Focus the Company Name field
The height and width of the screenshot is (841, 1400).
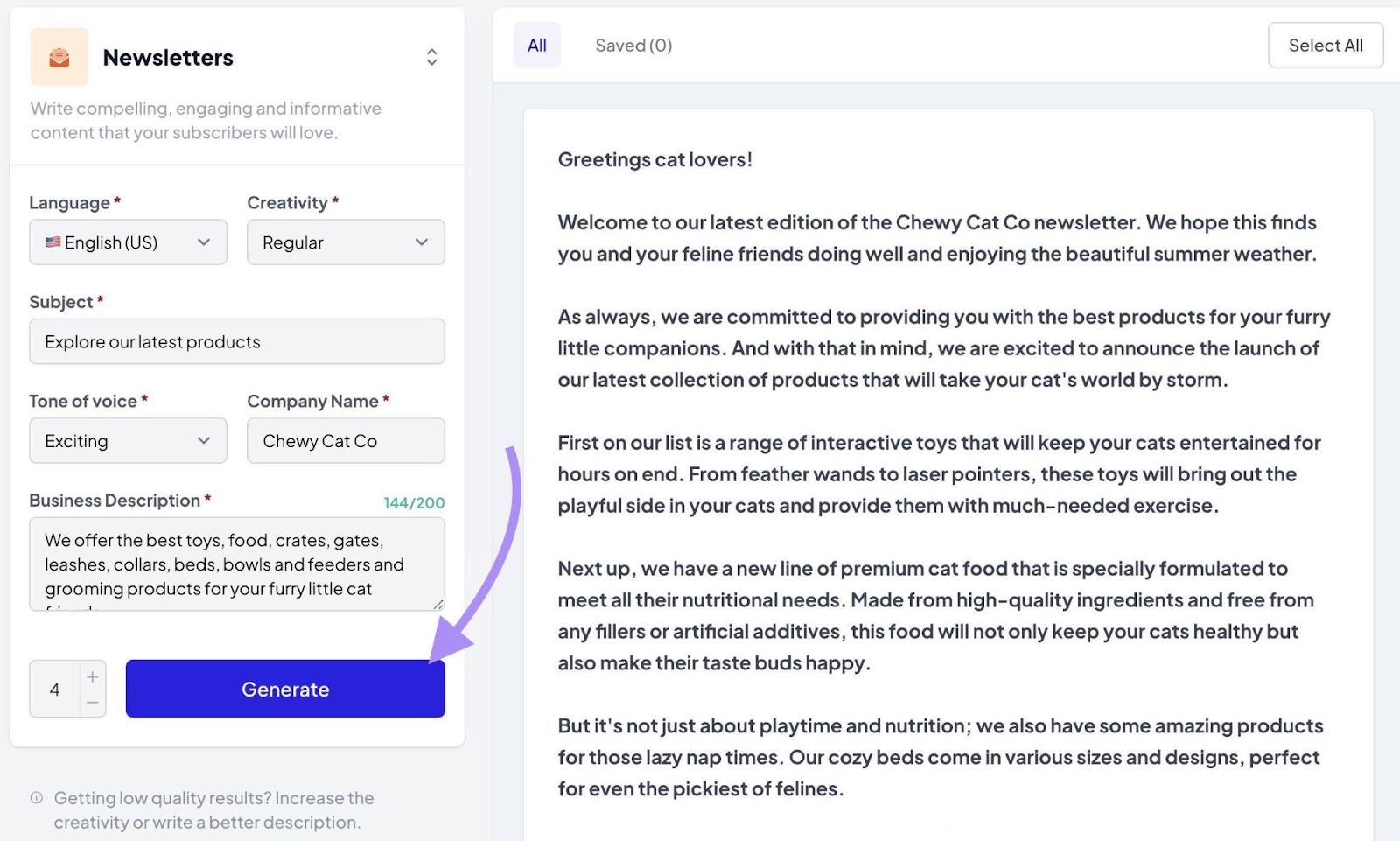(x=346, y=441)
